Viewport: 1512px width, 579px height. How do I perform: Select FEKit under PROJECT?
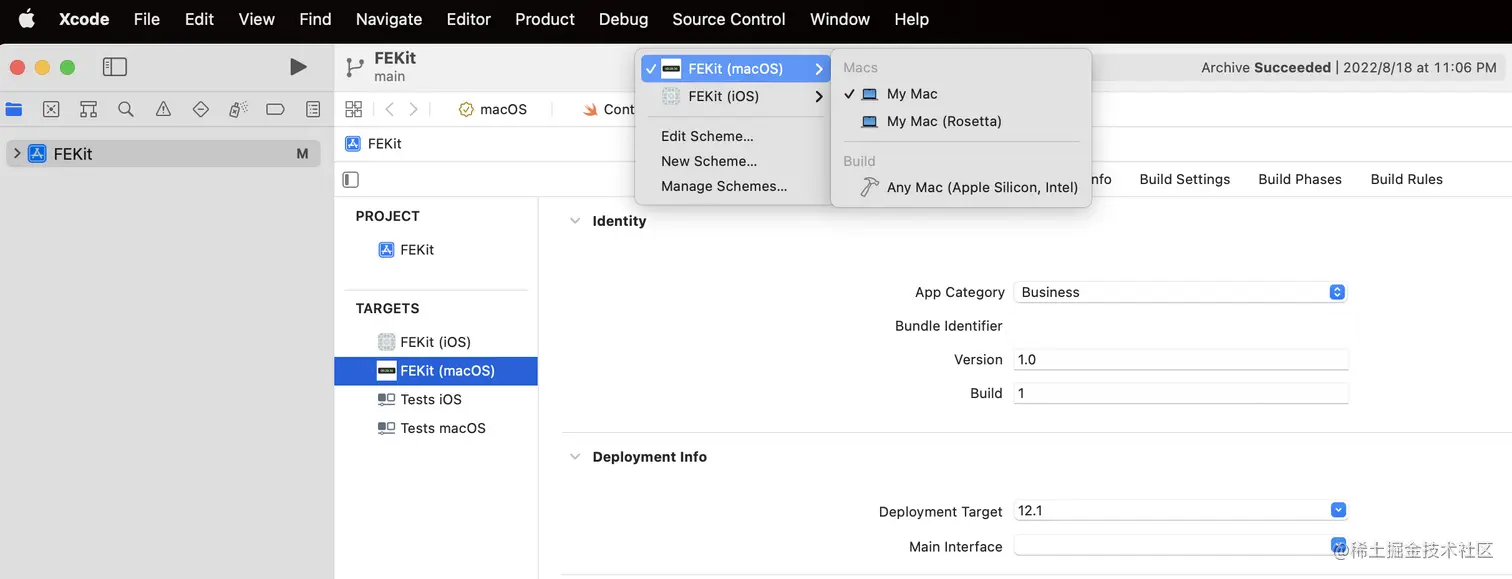click(x=406, y=250)
